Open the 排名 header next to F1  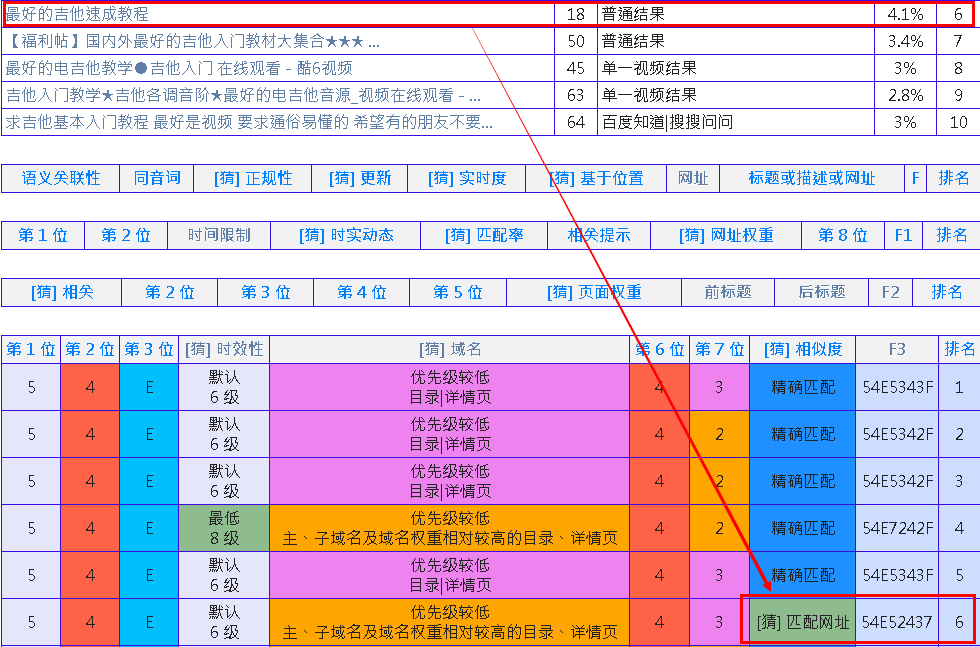click(952, 235)
